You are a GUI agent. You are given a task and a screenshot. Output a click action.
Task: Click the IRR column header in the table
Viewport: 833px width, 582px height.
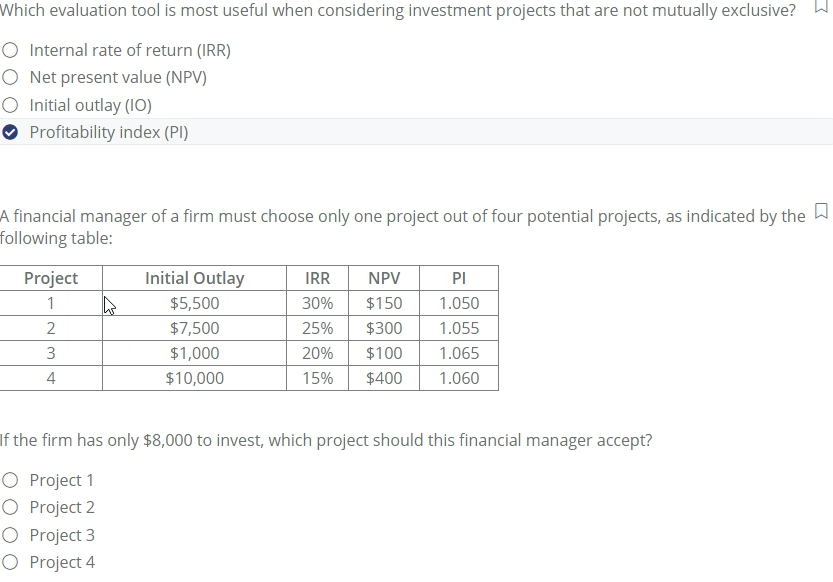coord(317,277)
